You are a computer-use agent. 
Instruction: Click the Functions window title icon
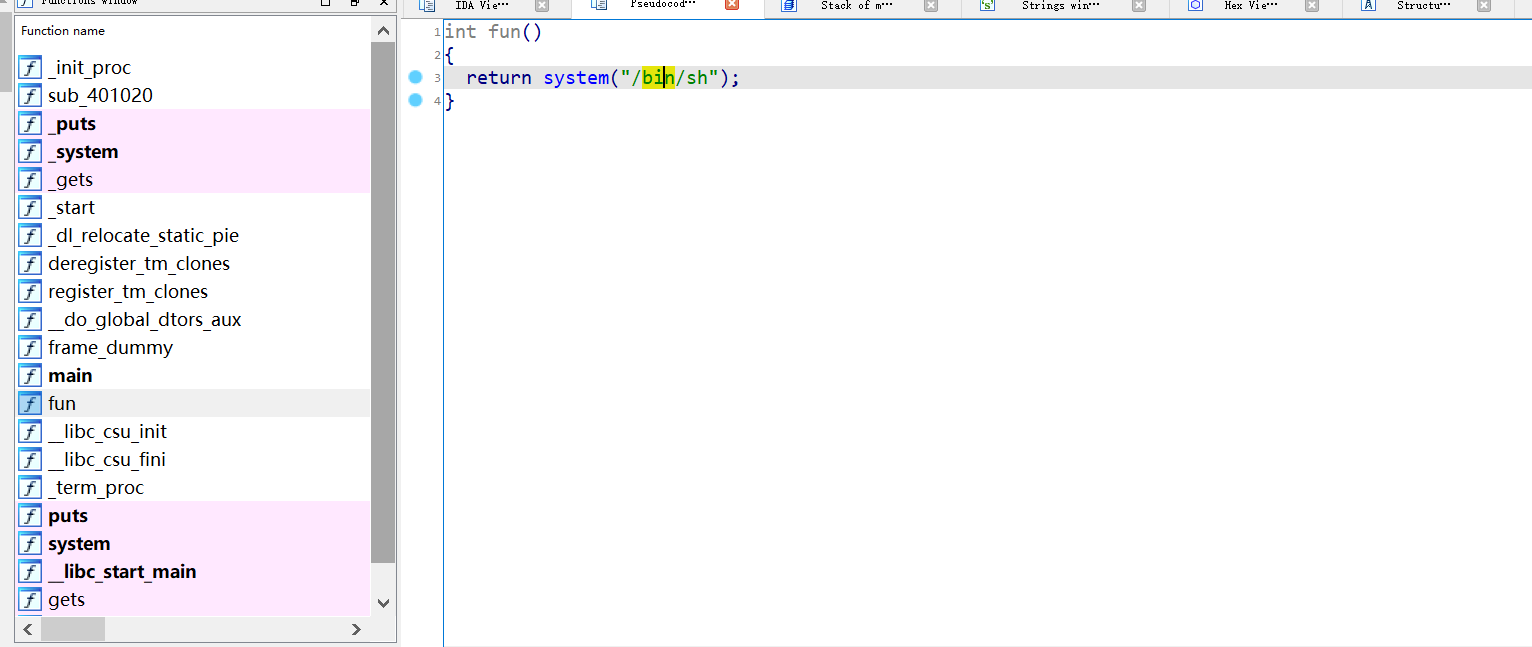click(26, 3)
